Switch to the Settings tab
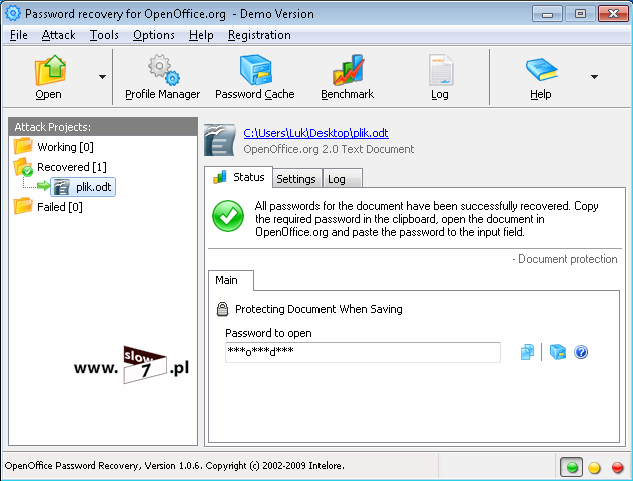633x481 pixels. (x=297, y=179)
